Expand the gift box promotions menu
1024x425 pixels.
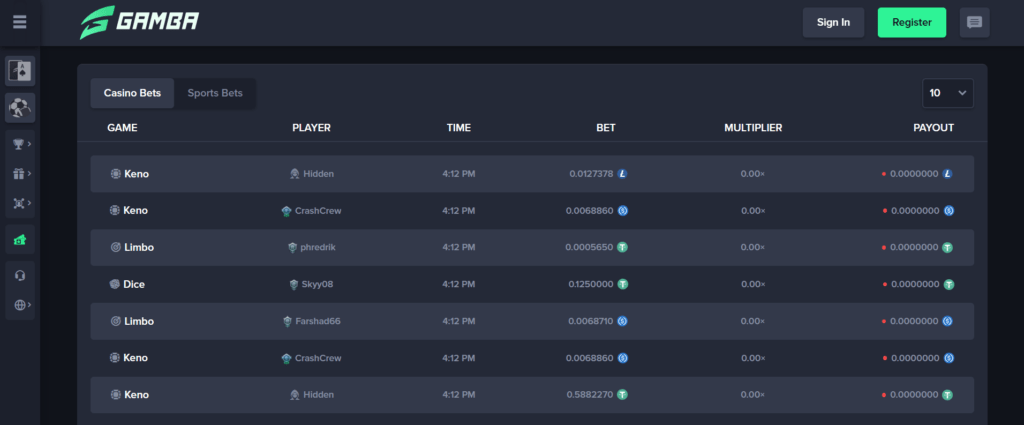pyautogui.click(x=20, y=174)
